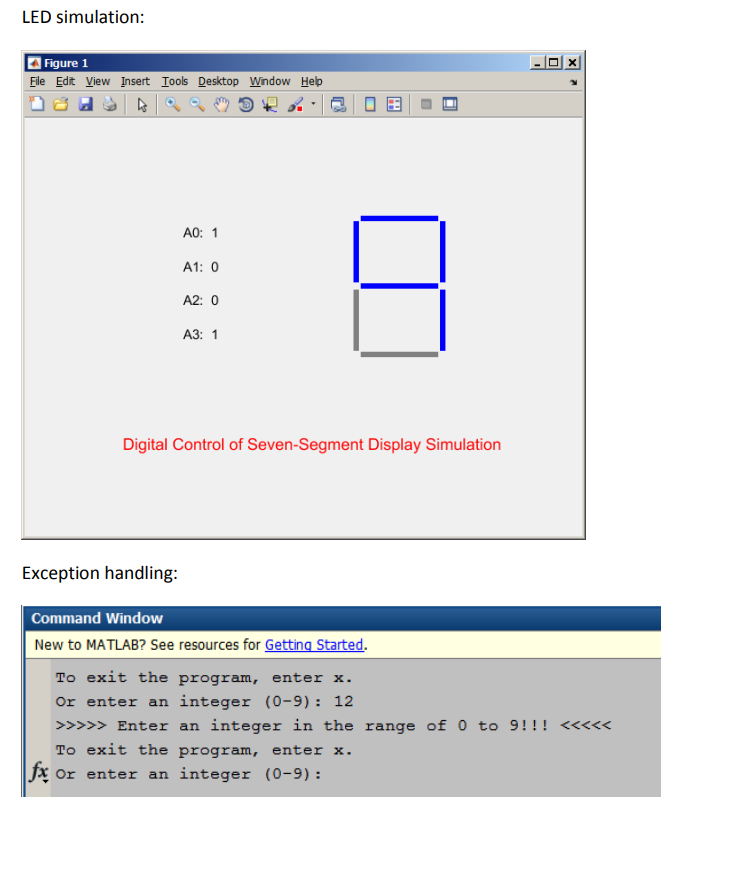Click the last 'Or enter an integer (0-9):' prompt
This screenshot has height=884, width=750.
point(188,774)
